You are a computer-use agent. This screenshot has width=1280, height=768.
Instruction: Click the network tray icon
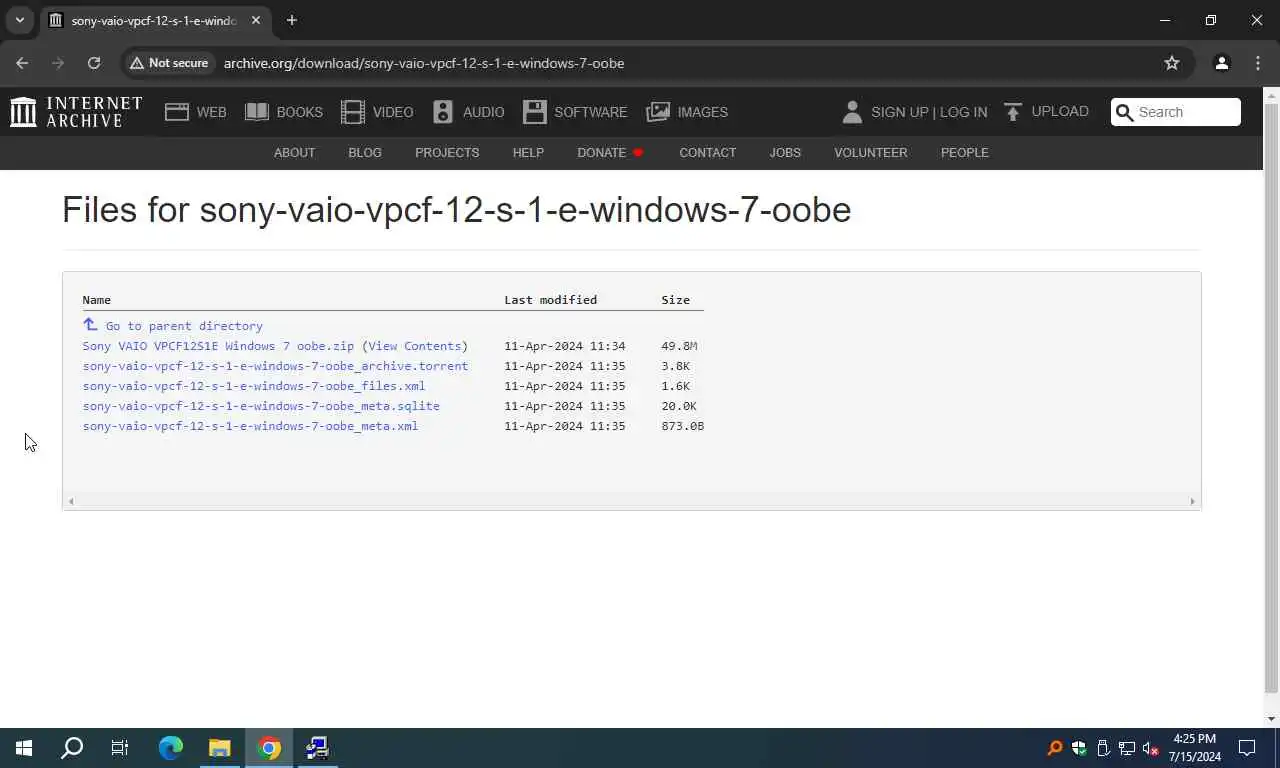(x=1127, y=748)
